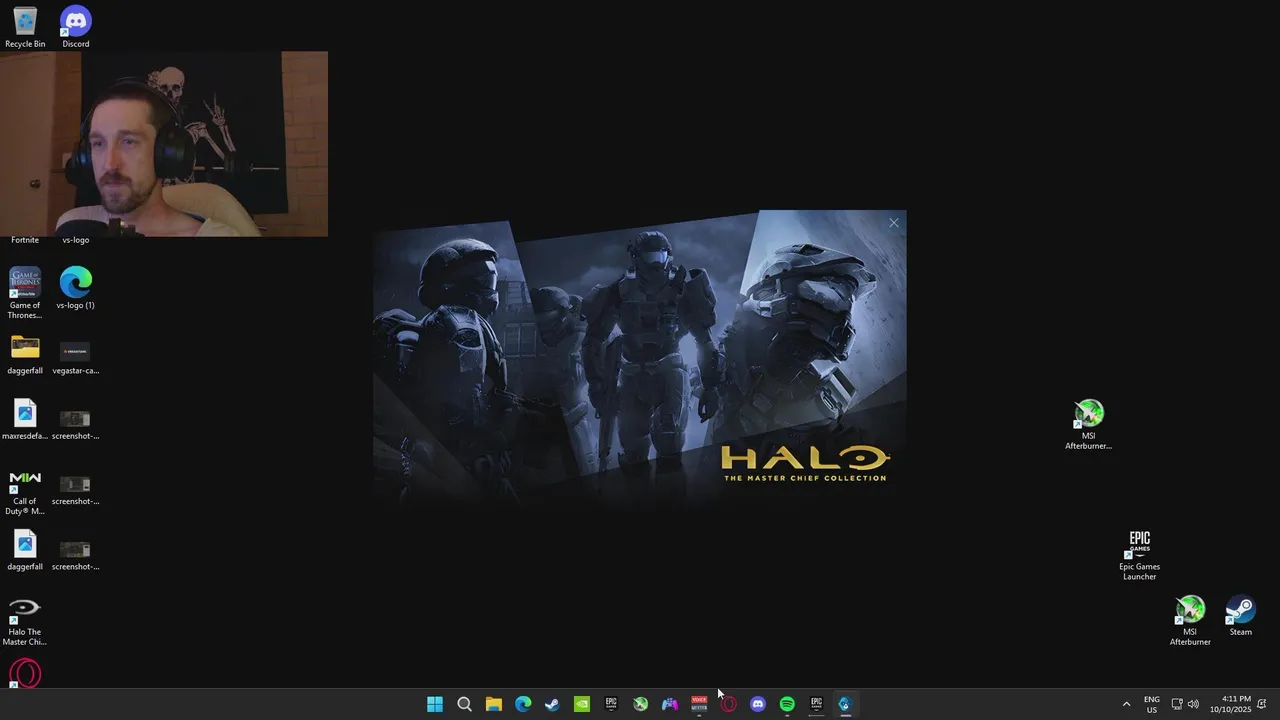Open ENG US language switcher
The image size is (1280, 720).
coord(1152,704)
